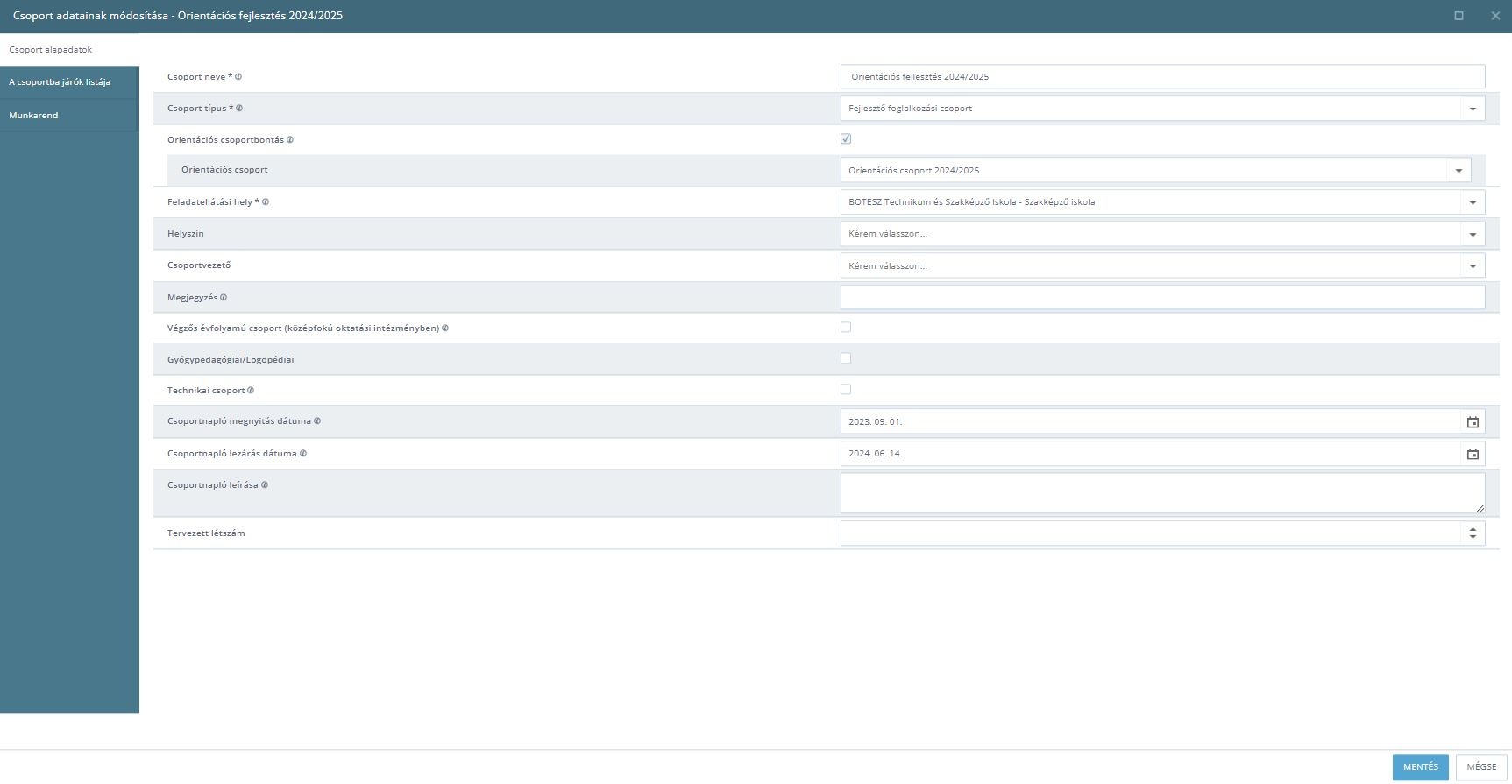The height and width of the screenshot is (784, 1512).
Task: Open the Orientációs csoport dropdown arrow
Action: tap(1459, 171)
